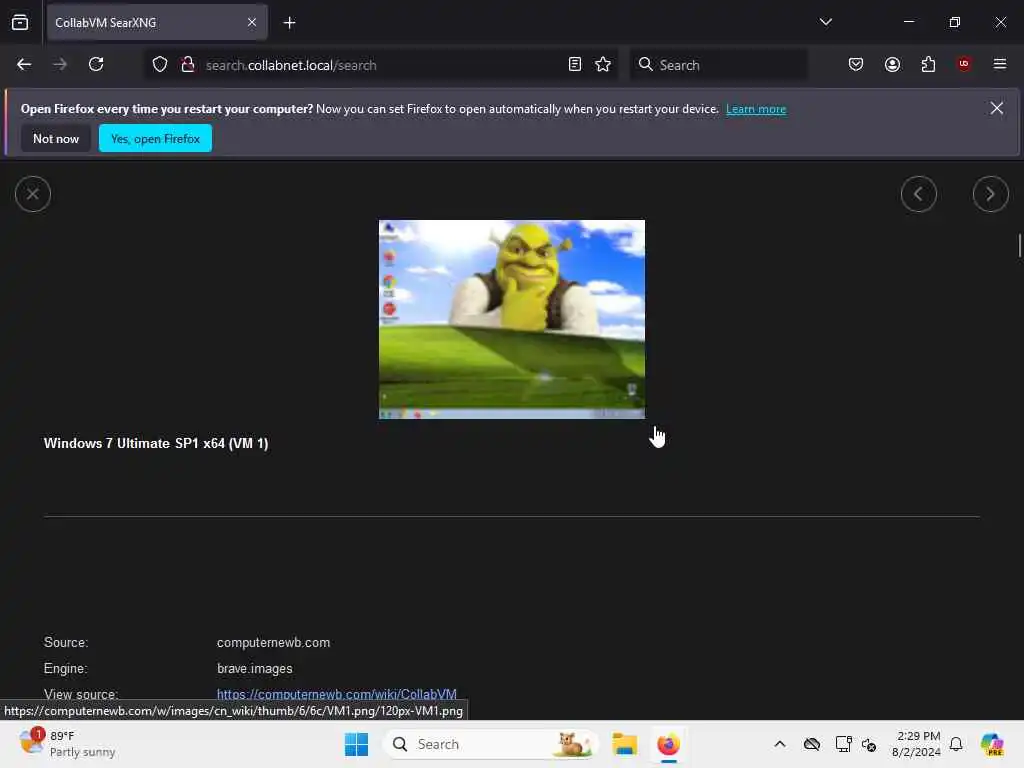This screenshot has width=1024, height=768.
Task: Open uBlock Origin extension icon
Action: coord(964,64)
